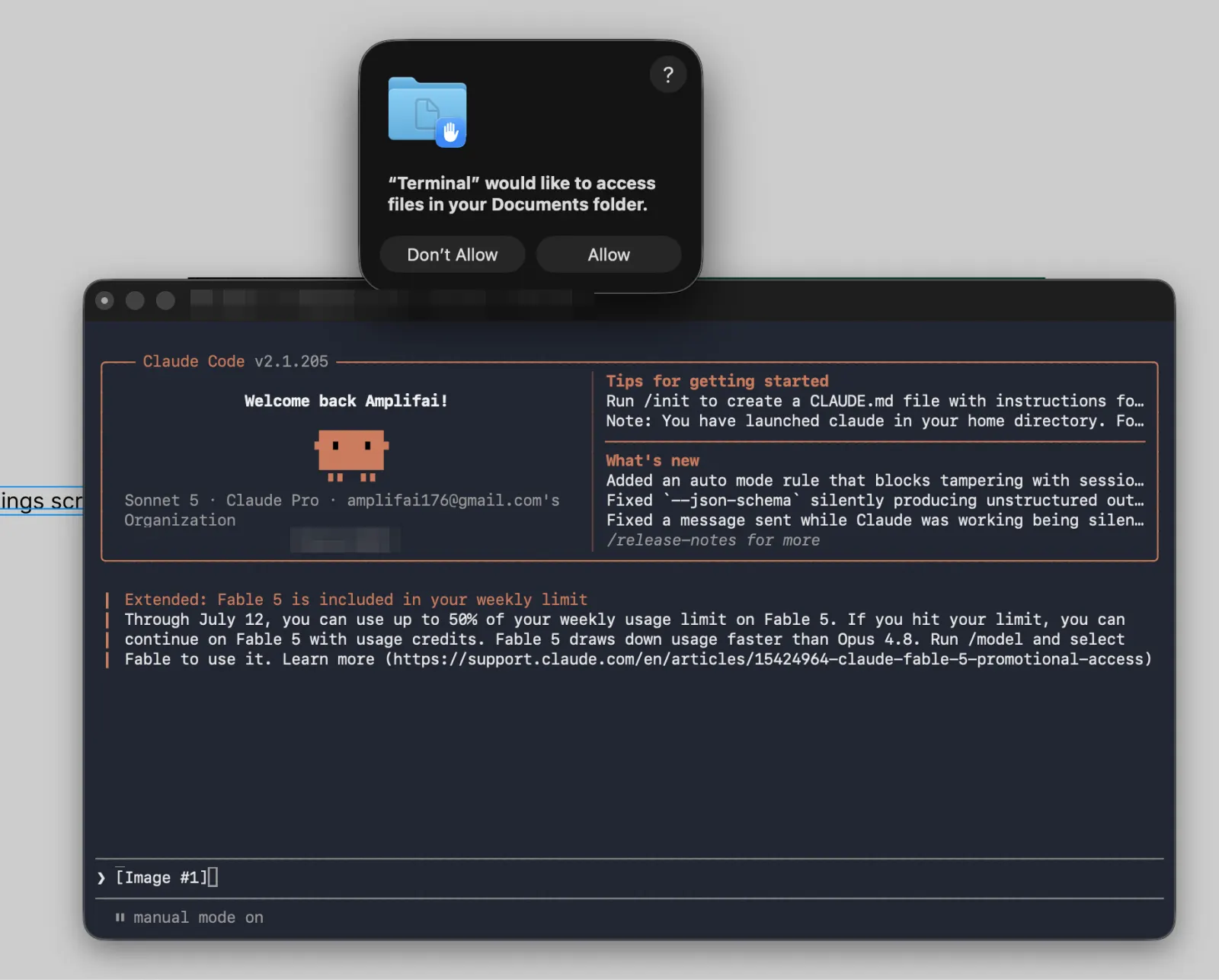The image size is (1219, 980).
Task: Click Don't Allow in the permission dialog
Action: pyautogui.click(x=453, y=255)
